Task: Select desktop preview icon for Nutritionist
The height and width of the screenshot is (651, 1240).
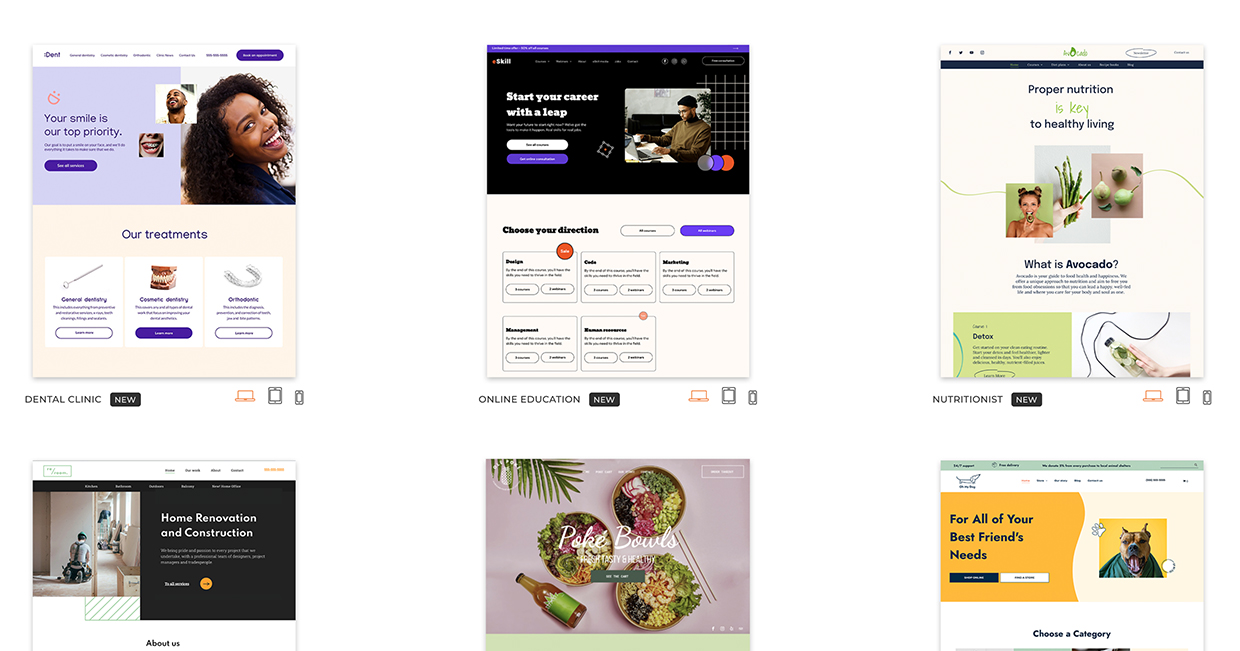Action: pyautogui.click(x=1153, y=397)
